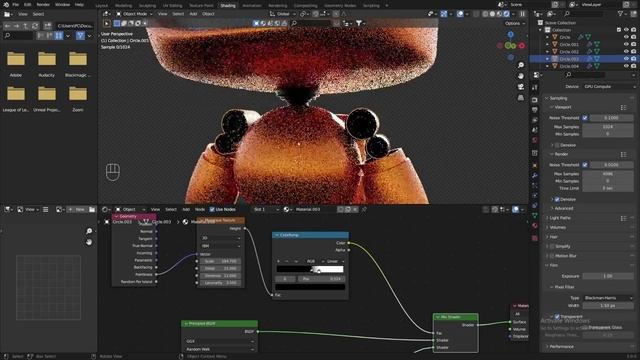Pin the node editor material
This screenshot has width=640, height=360.
point(364,209)
